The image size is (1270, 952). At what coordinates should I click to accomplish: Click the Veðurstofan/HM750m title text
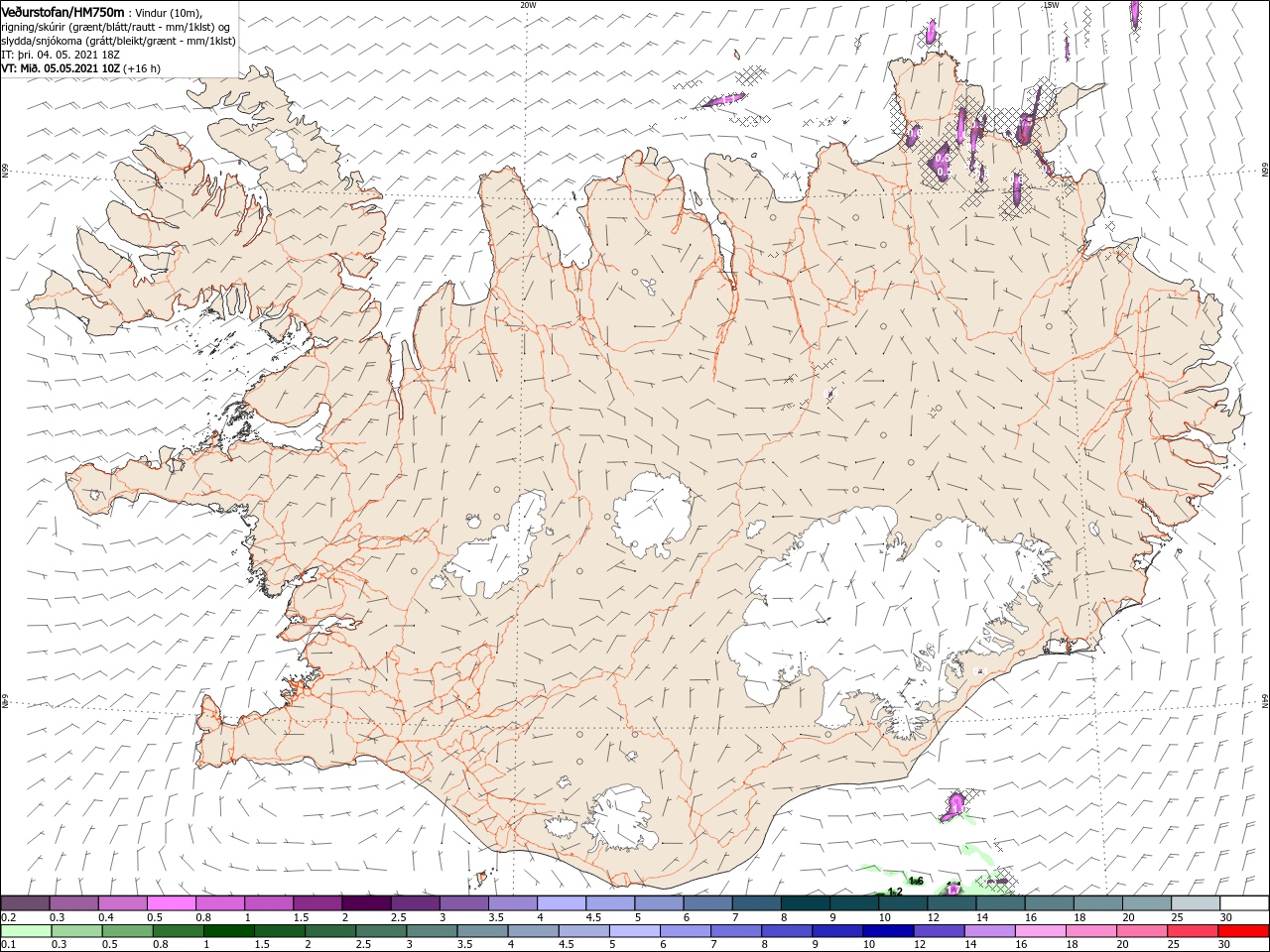click(x=63, y=11)
